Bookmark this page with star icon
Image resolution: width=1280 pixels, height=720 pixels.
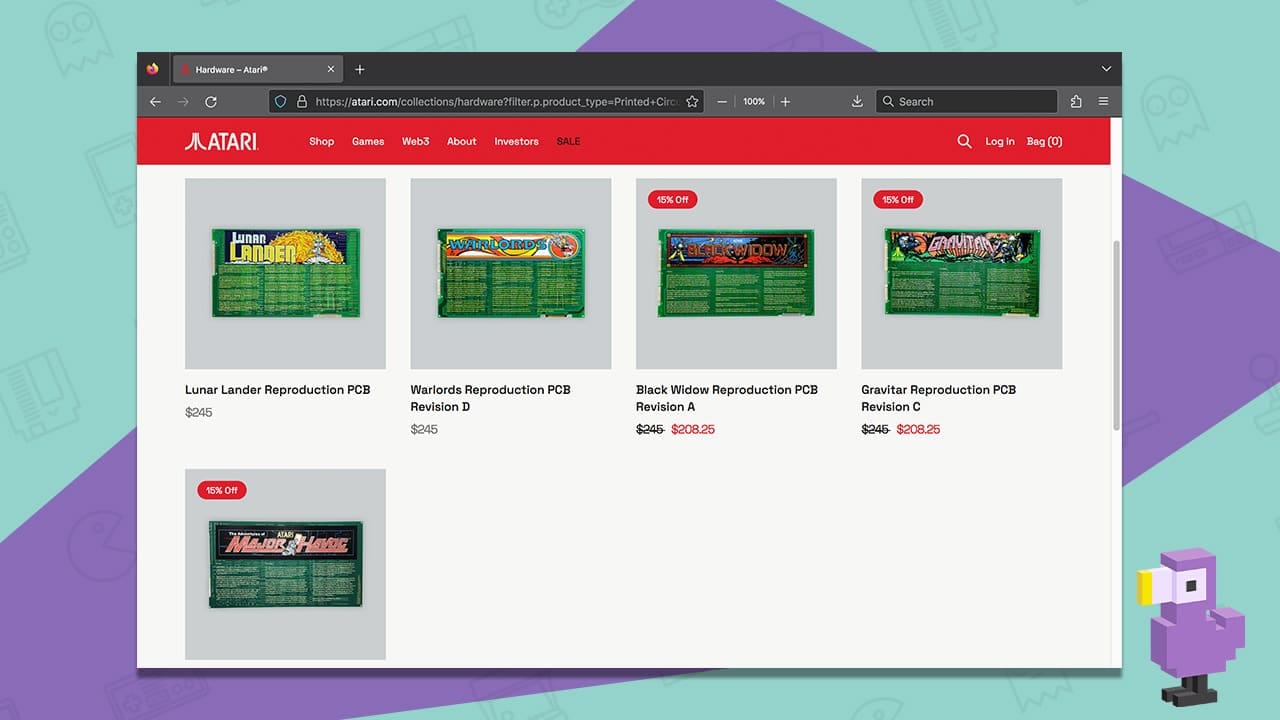[x=692, y=101]
